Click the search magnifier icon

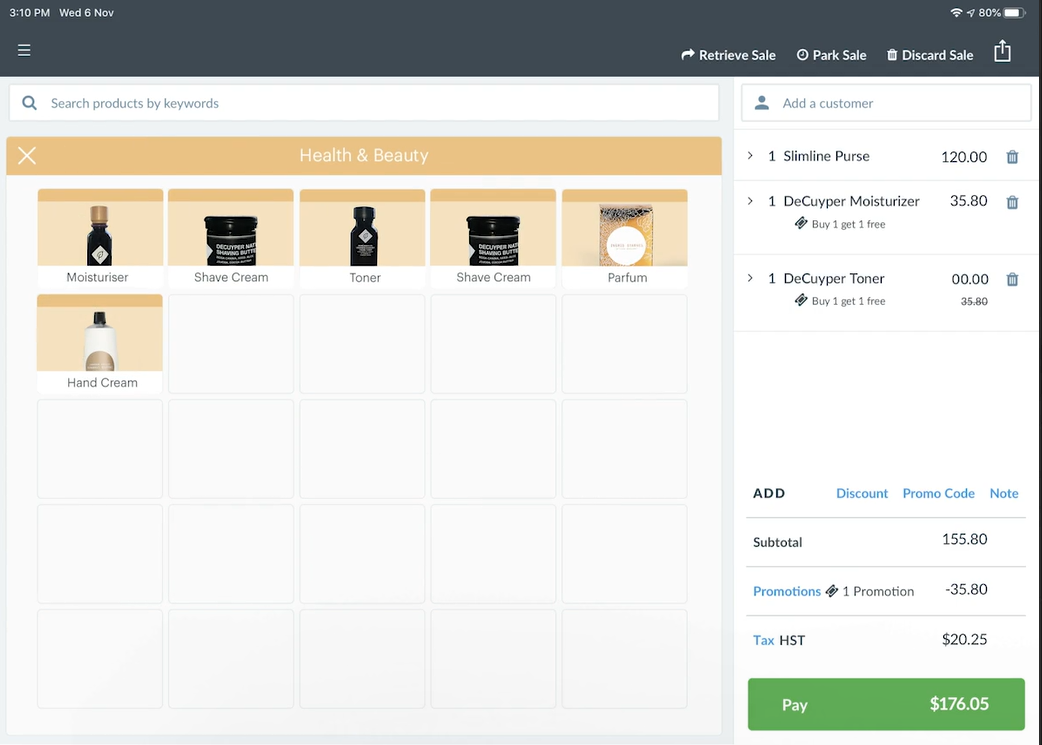pyautogui.click(x=29, y=102)
